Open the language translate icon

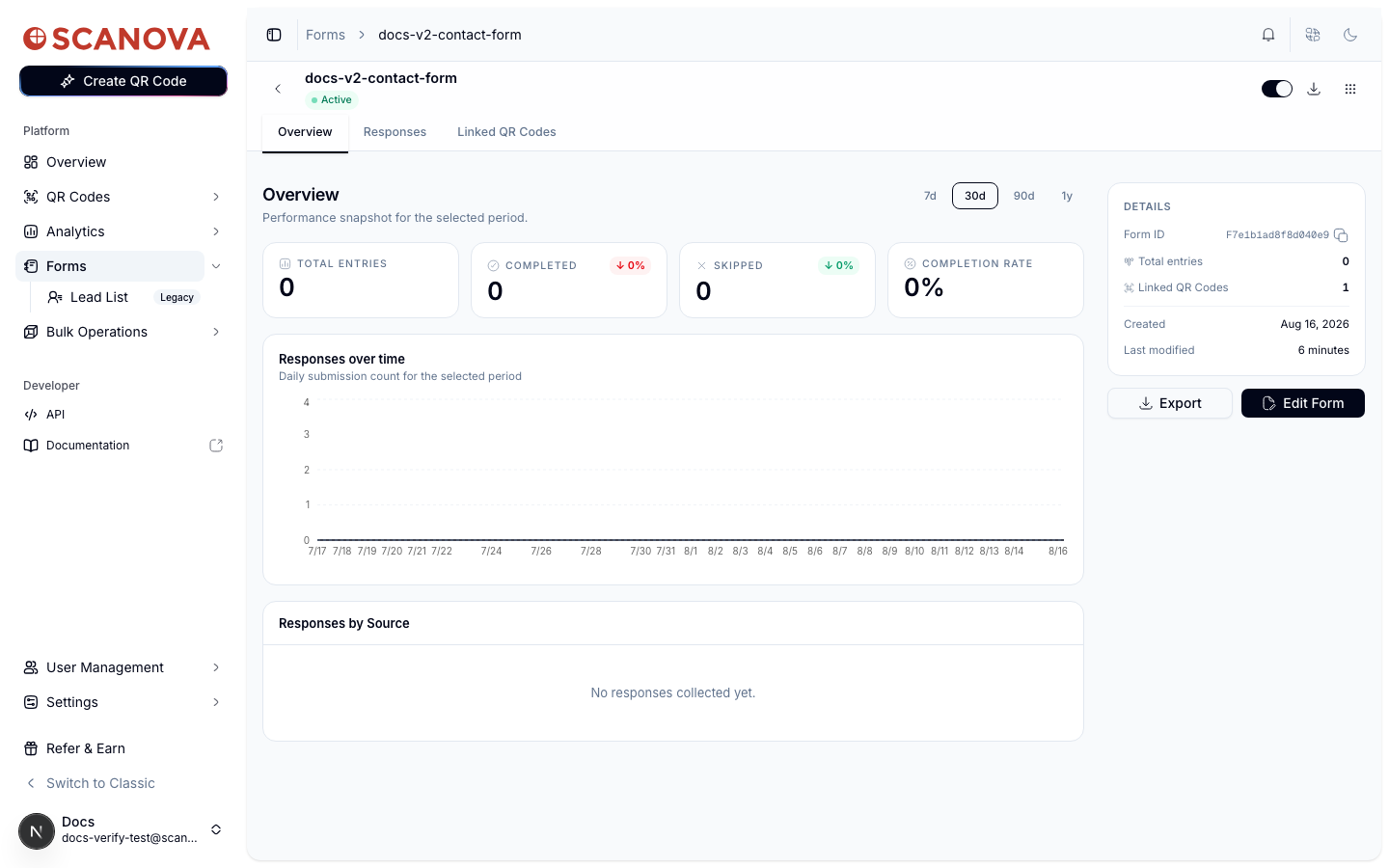pyautogui.click(x=1313, y=35)
